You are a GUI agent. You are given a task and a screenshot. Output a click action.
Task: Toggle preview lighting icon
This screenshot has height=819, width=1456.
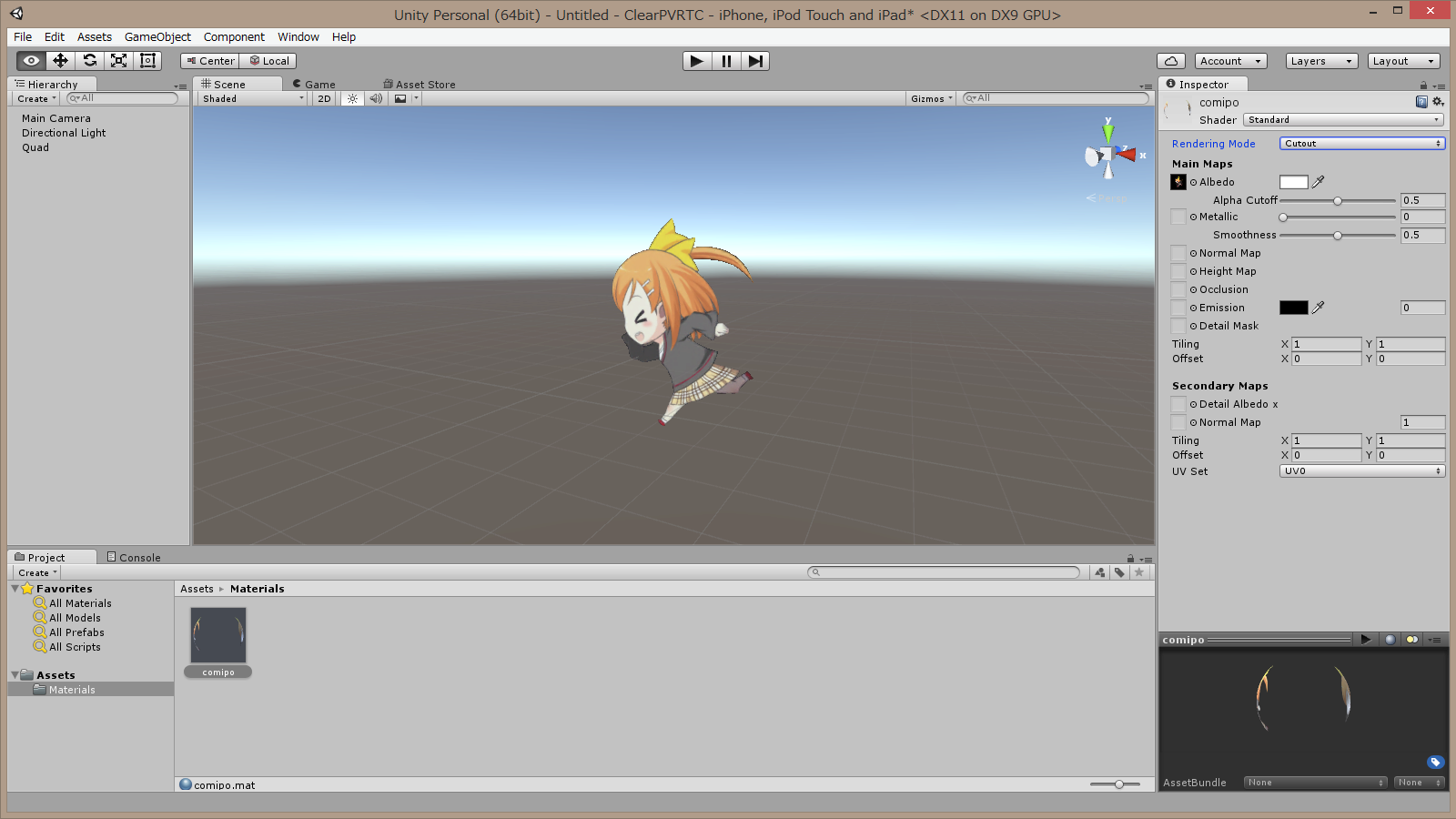tap(1411, 640)
